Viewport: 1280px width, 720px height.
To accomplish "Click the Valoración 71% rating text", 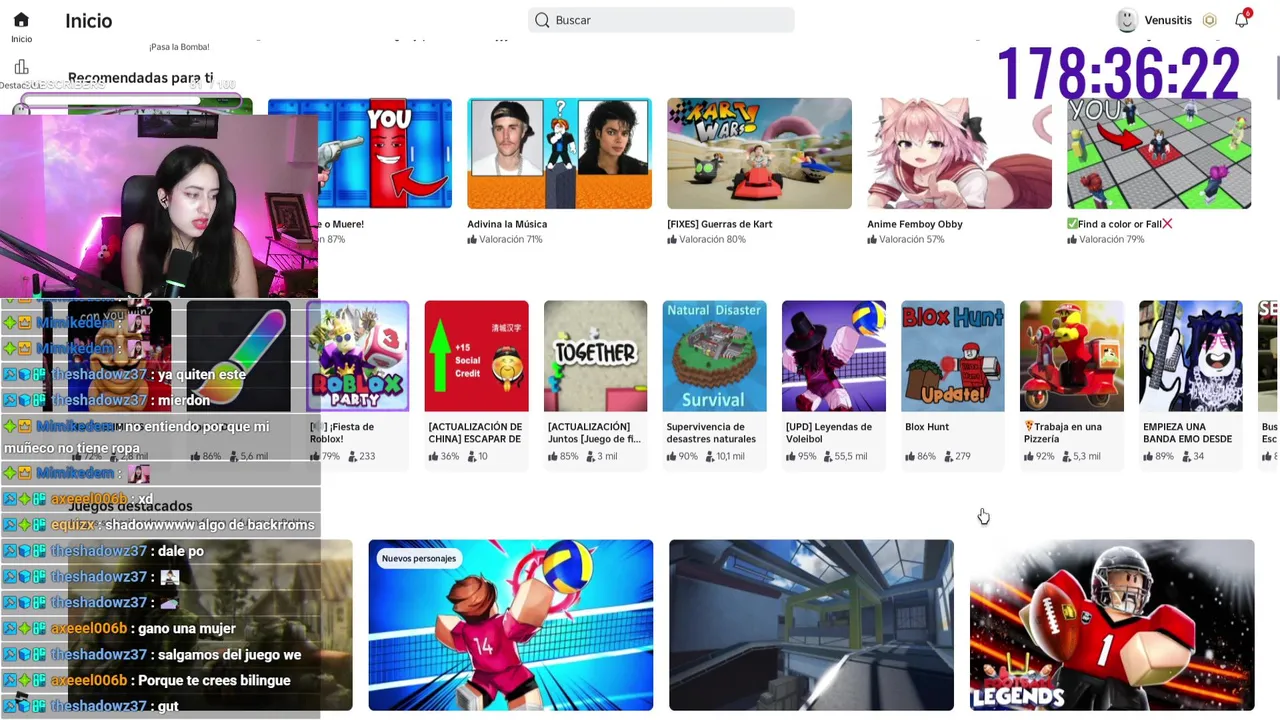I will (510, 240).
